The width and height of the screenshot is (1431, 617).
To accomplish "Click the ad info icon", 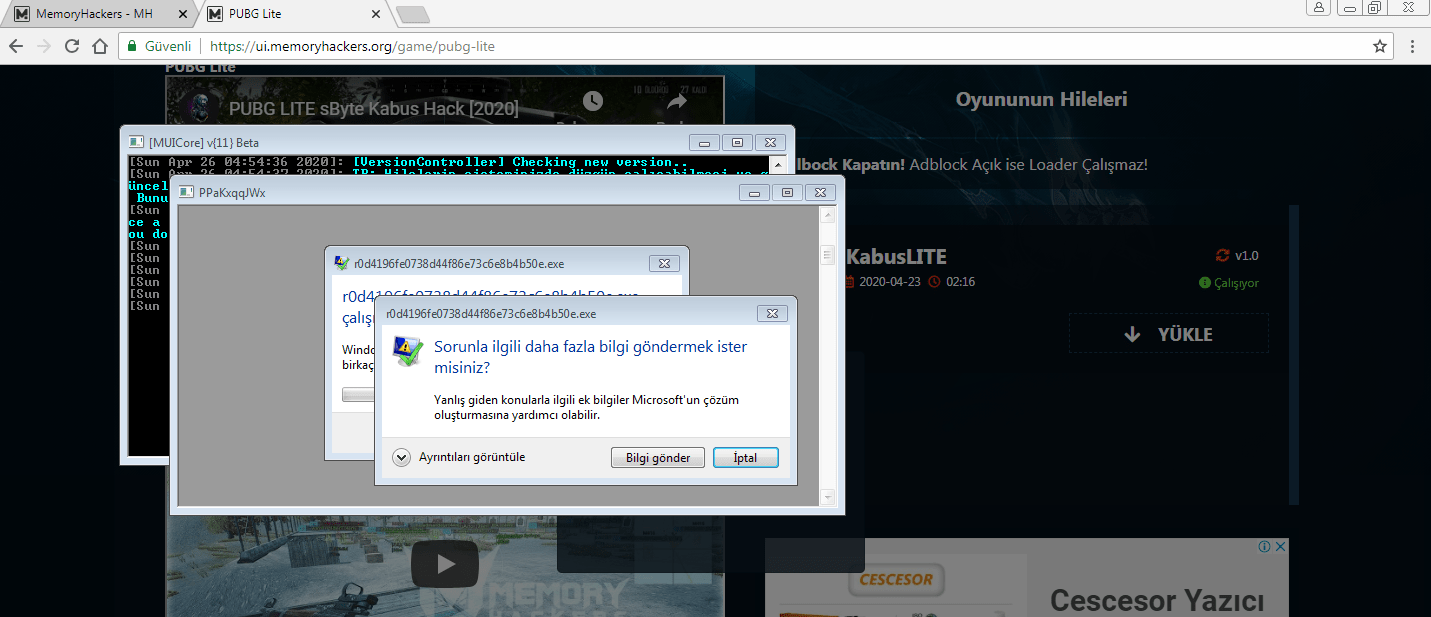I will coord(1265,547).
